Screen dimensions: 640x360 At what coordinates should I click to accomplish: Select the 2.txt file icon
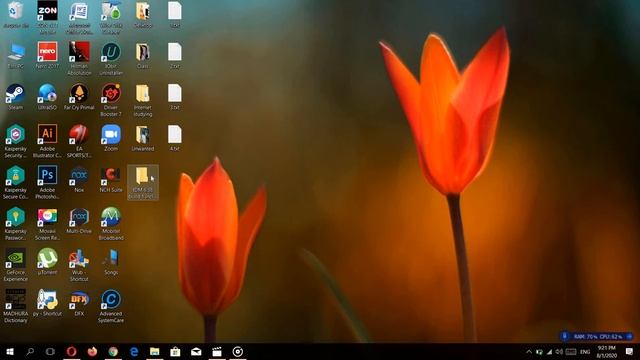click(x=175, y=56)
